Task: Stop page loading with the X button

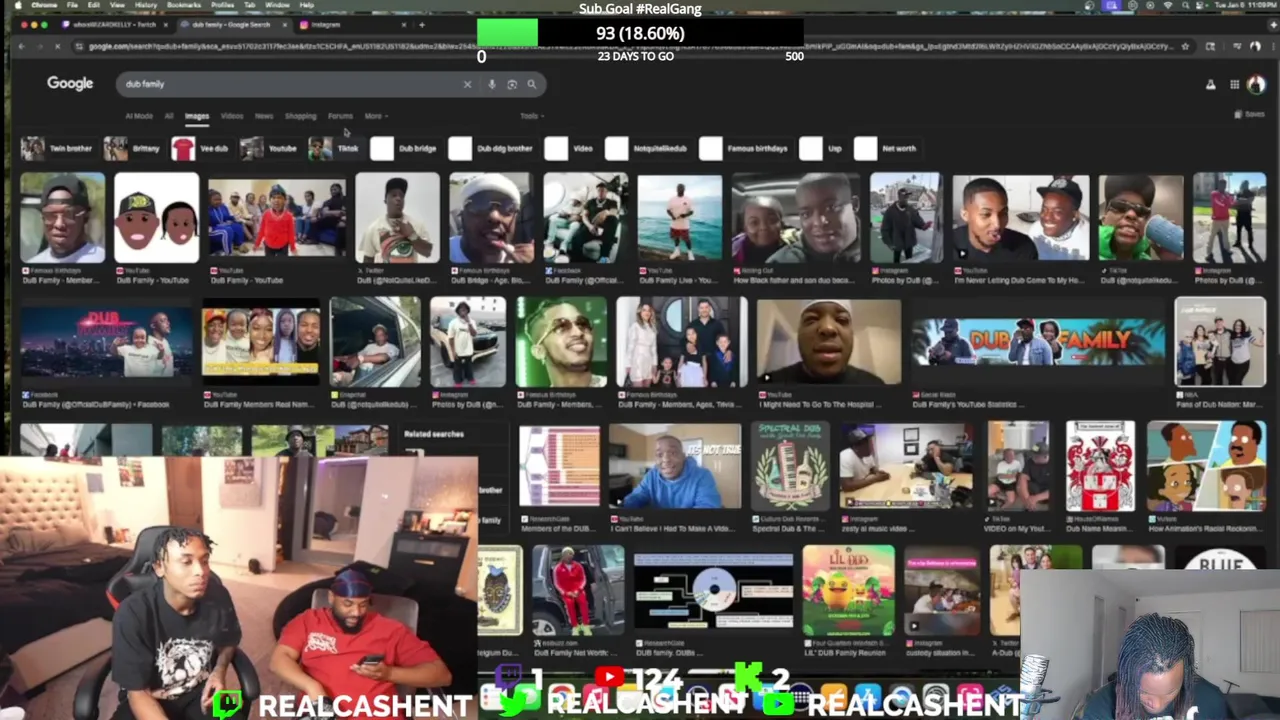Action: click(57, 46)
